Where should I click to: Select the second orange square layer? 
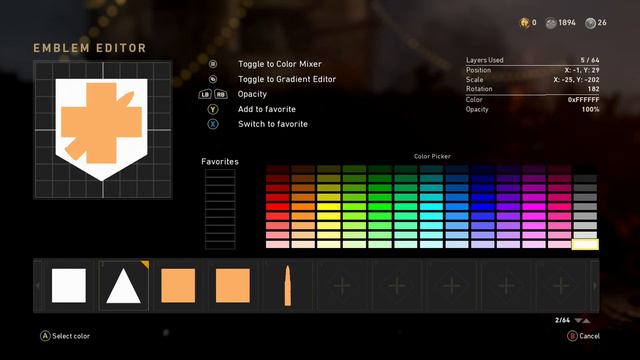[x=233, y=286]
